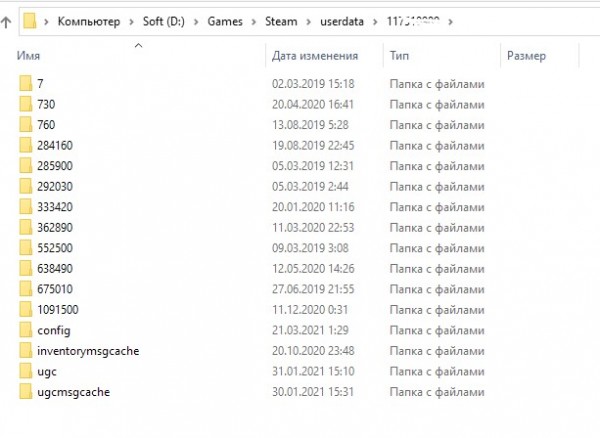Screen dimensions: 600x438
Task: Select the 1091500 folder icon
Action: click(26, 309)
